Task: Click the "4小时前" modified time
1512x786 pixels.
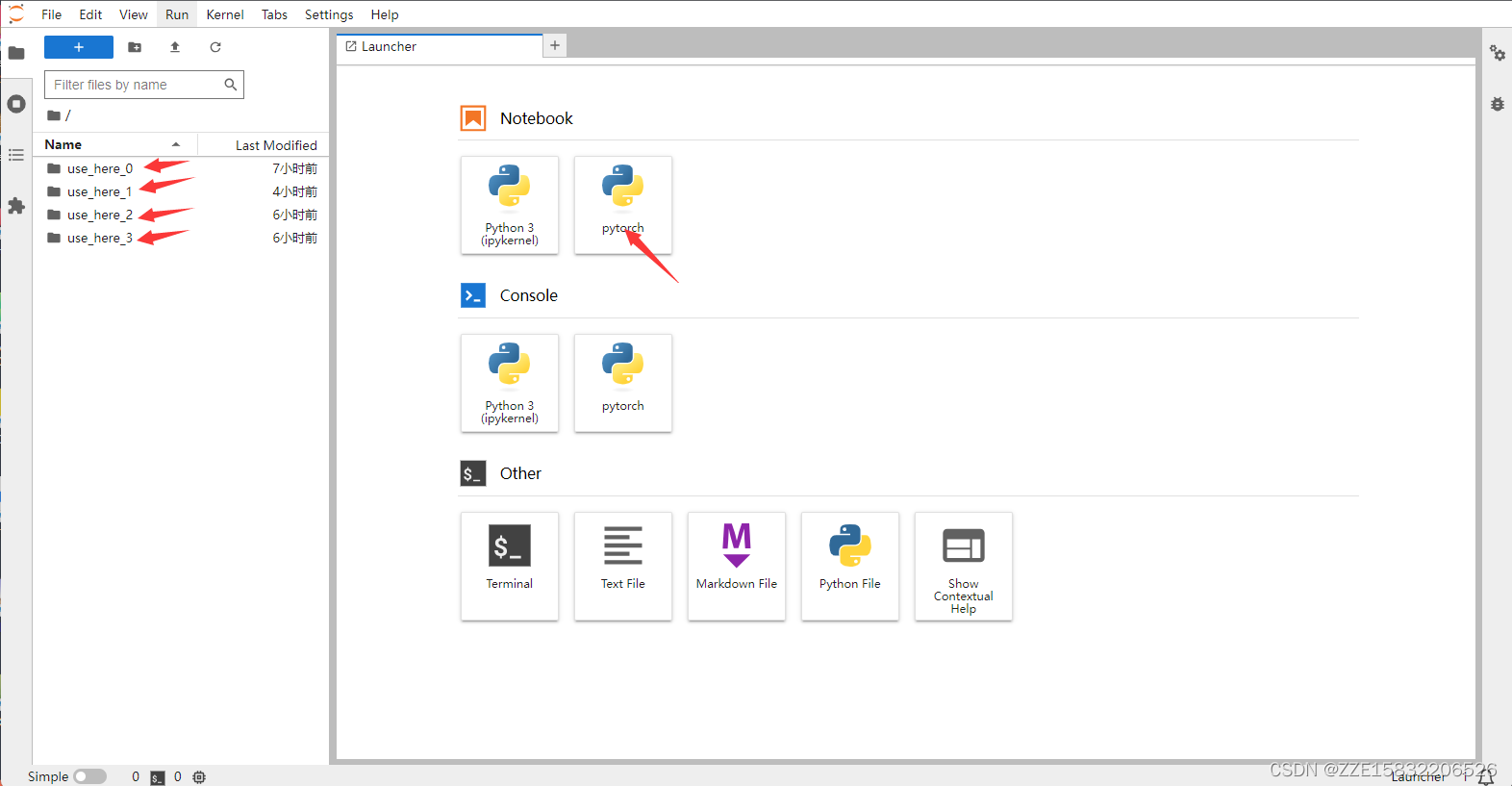Action: tap(295, 191)
